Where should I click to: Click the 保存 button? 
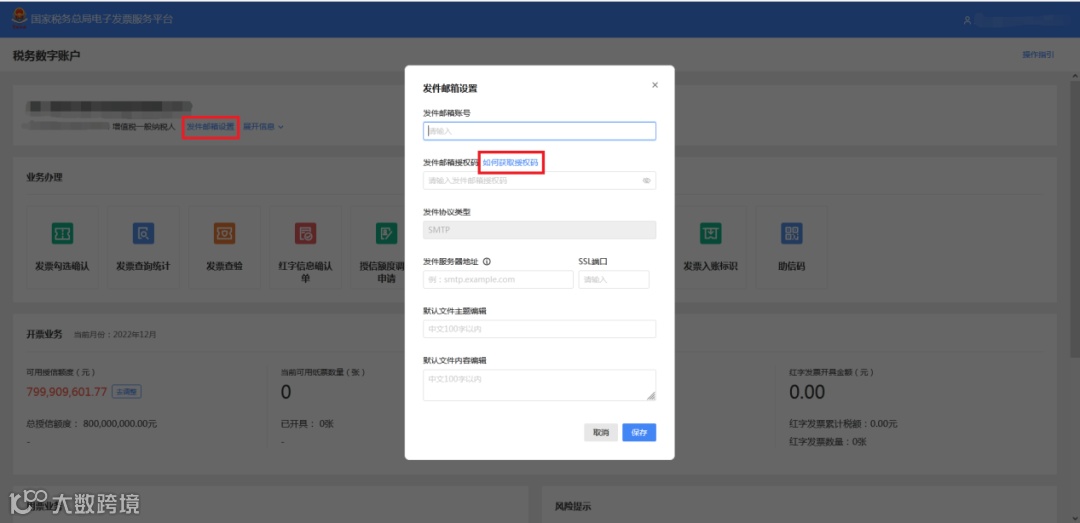[x=639, y=433]
